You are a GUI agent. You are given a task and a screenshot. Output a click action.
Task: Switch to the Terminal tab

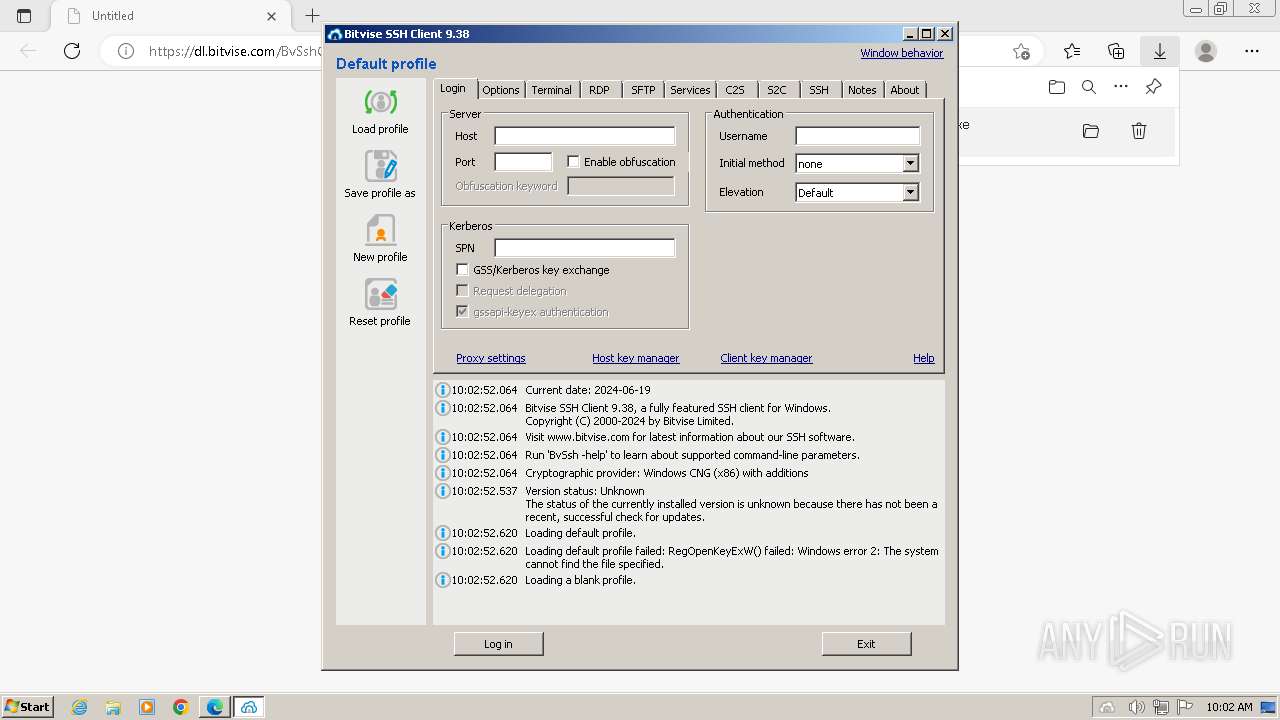pyautogui.click(x=551, y=90)
